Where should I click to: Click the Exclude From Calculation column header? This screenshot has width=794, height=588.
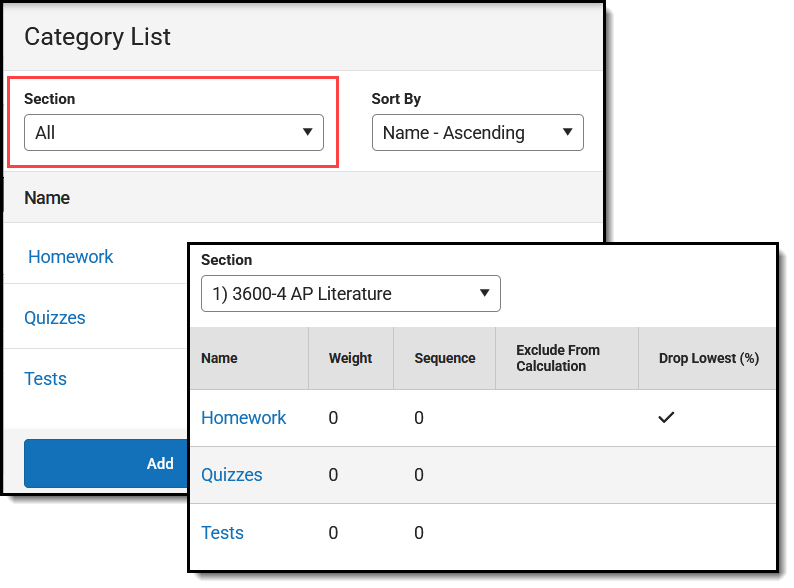[x=558, y=358]
